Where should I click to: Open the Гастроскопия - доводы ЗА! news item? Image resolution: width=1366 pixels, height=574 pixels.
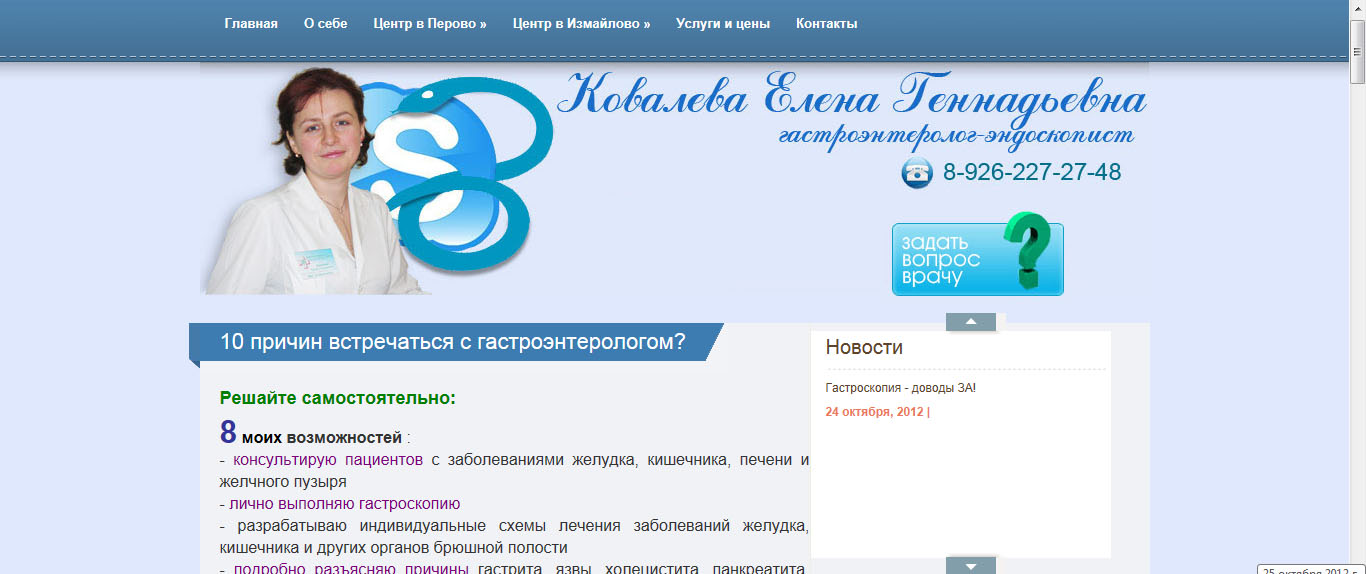[x=901, y=388]
